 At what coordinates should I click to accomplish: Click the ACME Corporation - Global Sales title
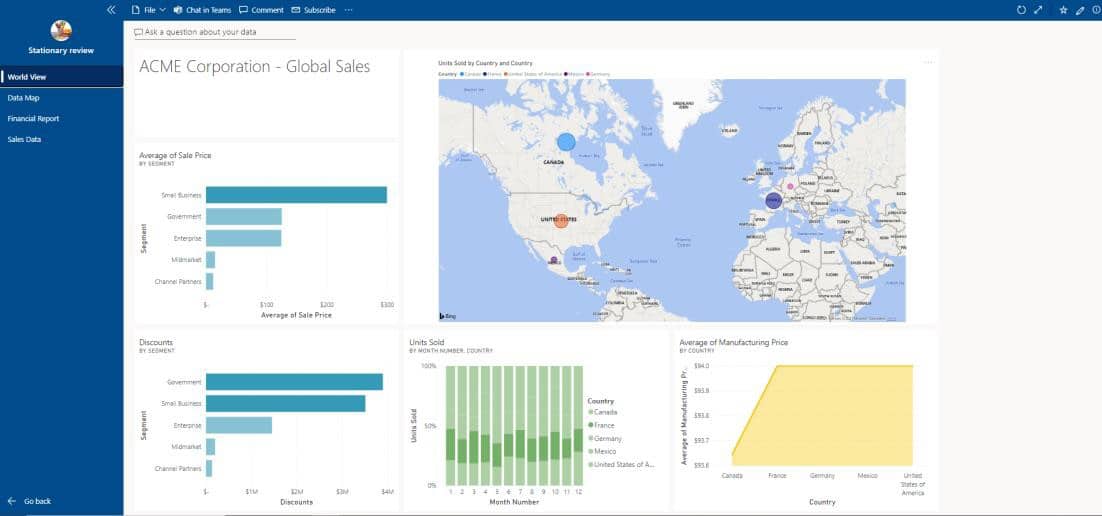(254, 67)
